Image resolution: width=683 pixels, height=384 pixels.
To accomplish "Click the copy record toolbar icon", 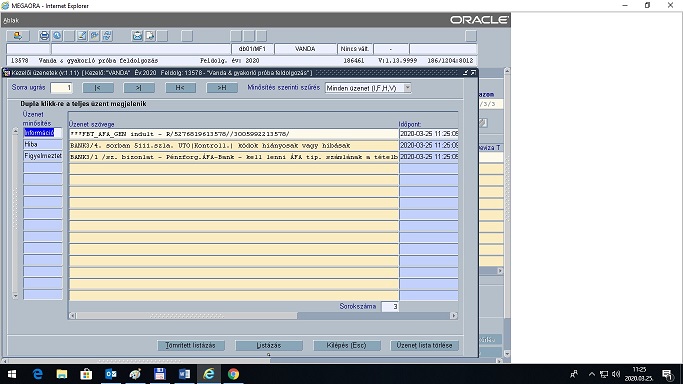I will coord(95,36).
